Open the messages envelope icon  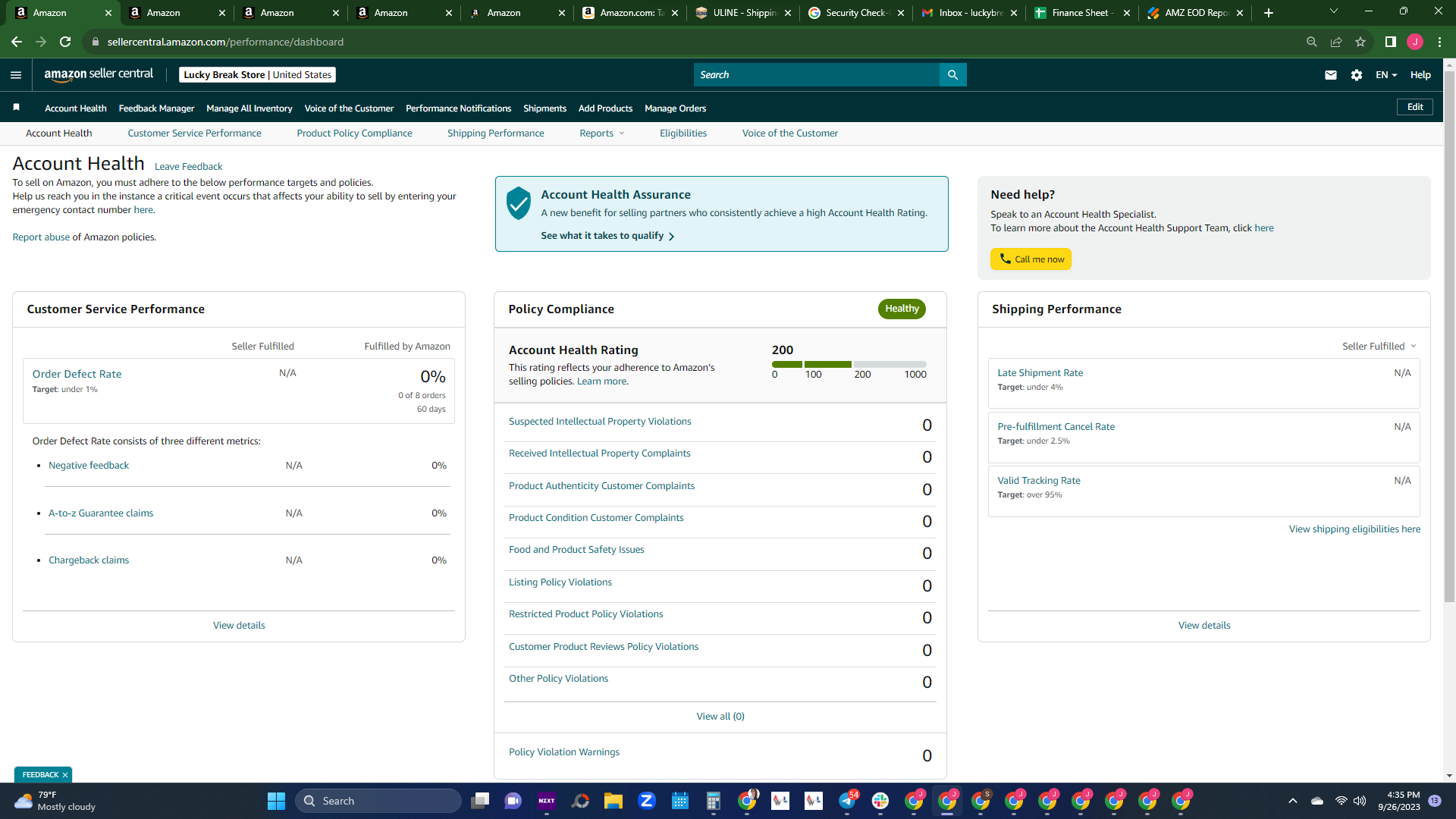(x=1331, y=74)
